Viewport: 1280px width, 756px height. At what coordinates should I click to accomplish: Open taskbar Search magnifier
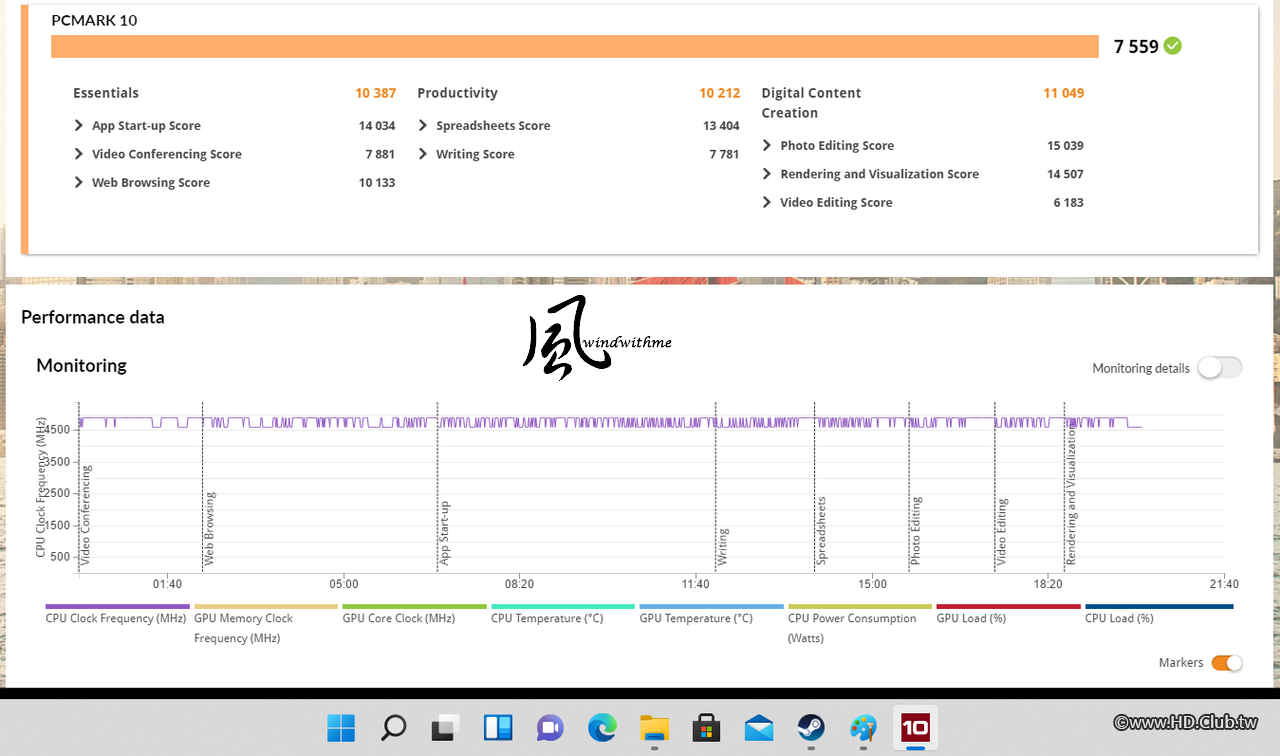click(x=393, y=728)
